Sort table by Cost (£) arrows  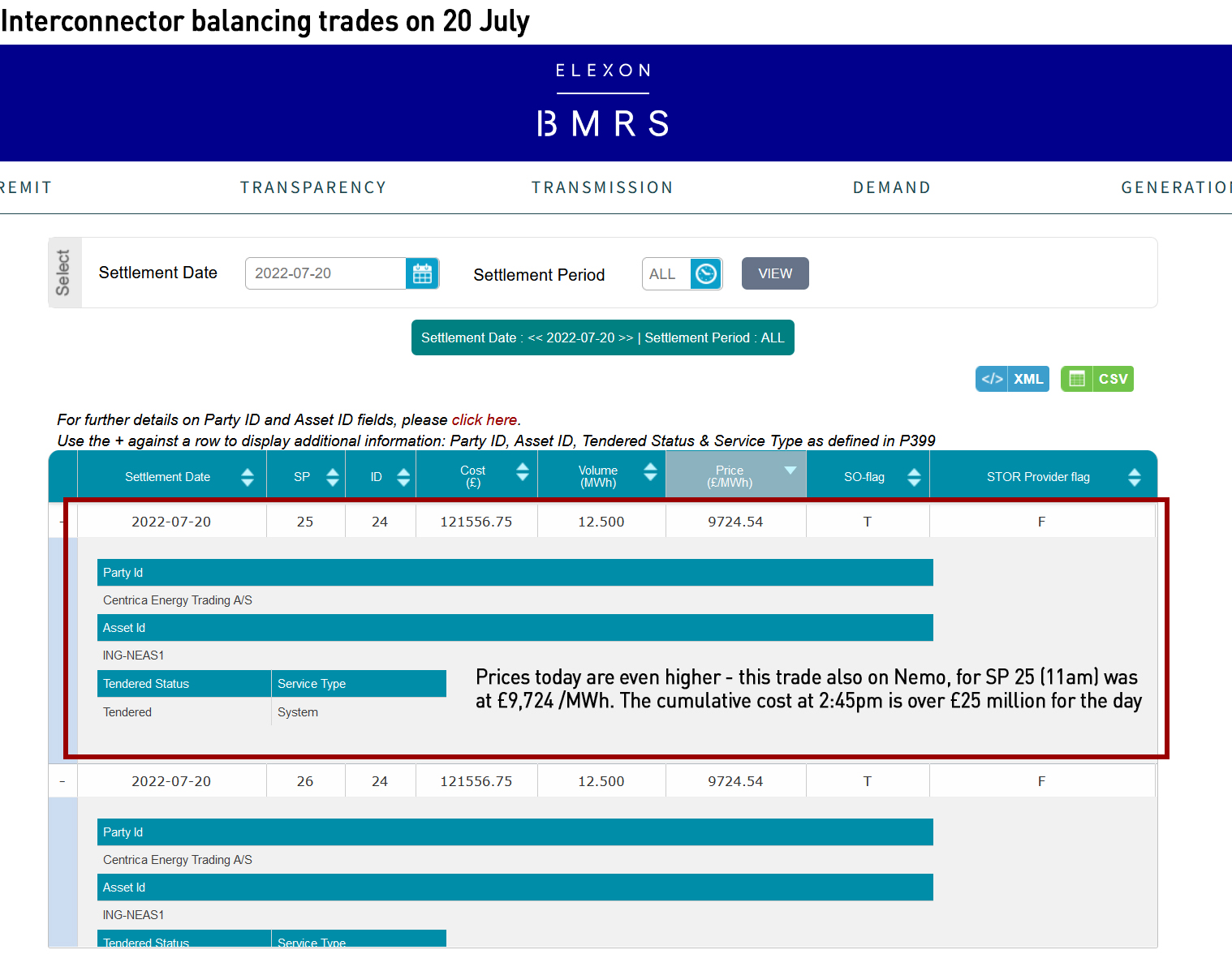click(x=523, y=471)
